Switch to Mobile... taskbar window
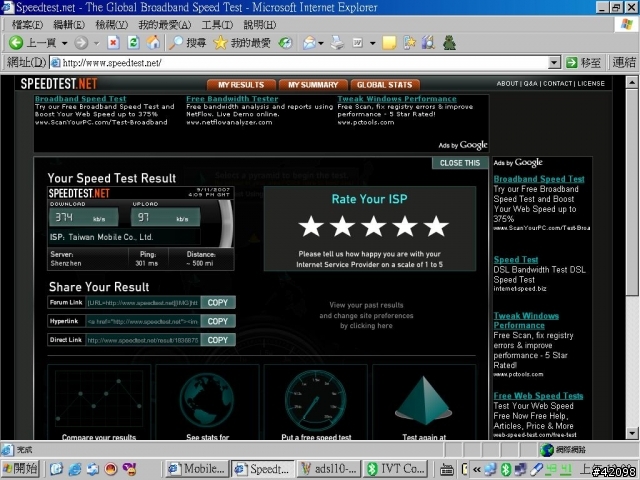640x480 pixels. pyautogui.click(x=197, y=469)
